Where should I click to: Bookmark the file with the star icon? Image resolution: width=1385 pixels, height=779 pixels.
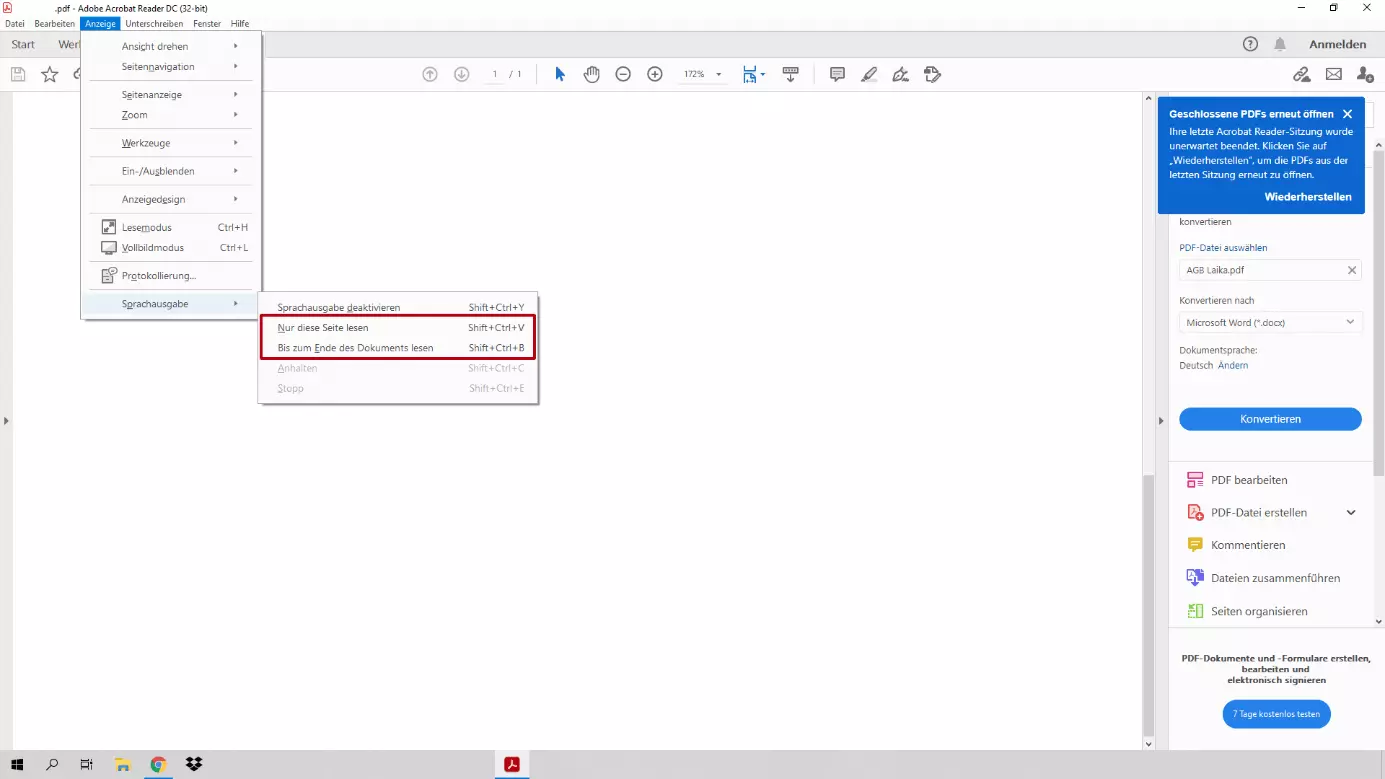[x=49, y=74]
